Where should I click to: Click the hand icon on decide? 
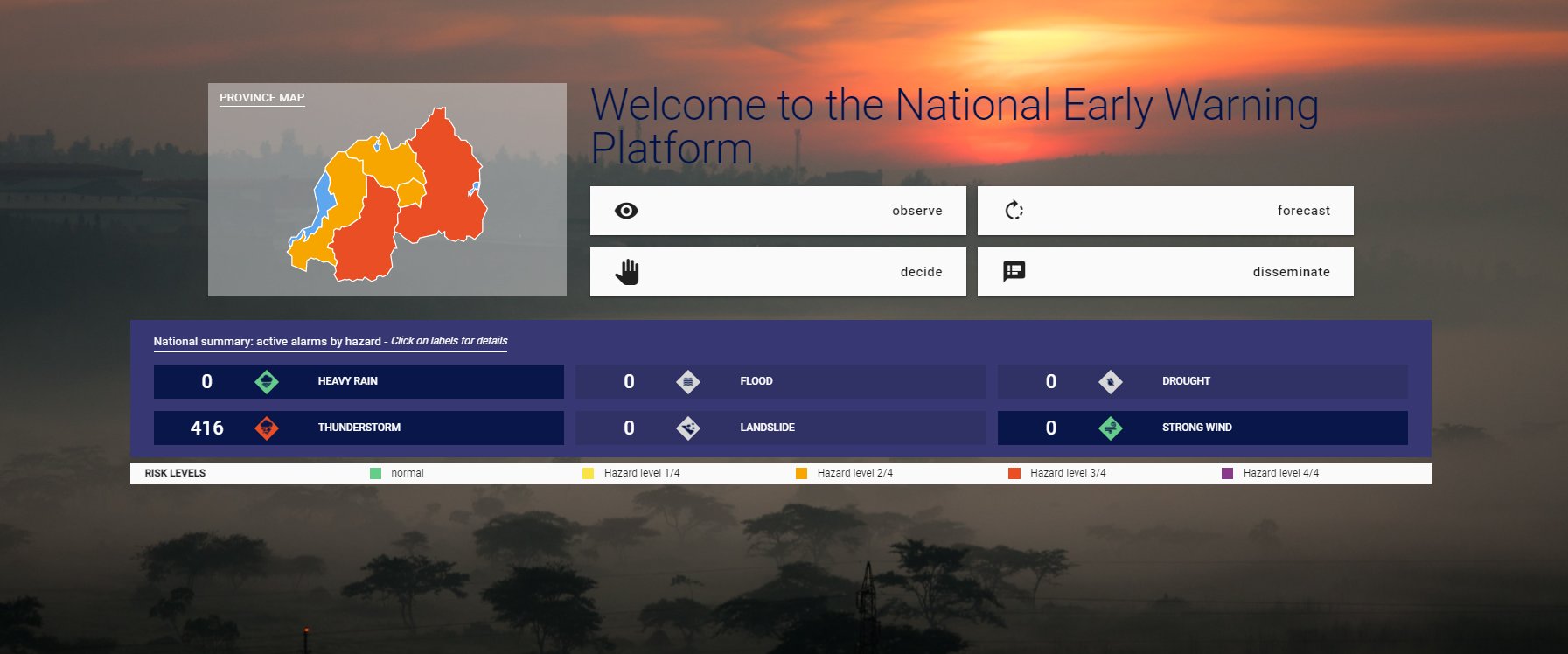[x=627, y=272]
